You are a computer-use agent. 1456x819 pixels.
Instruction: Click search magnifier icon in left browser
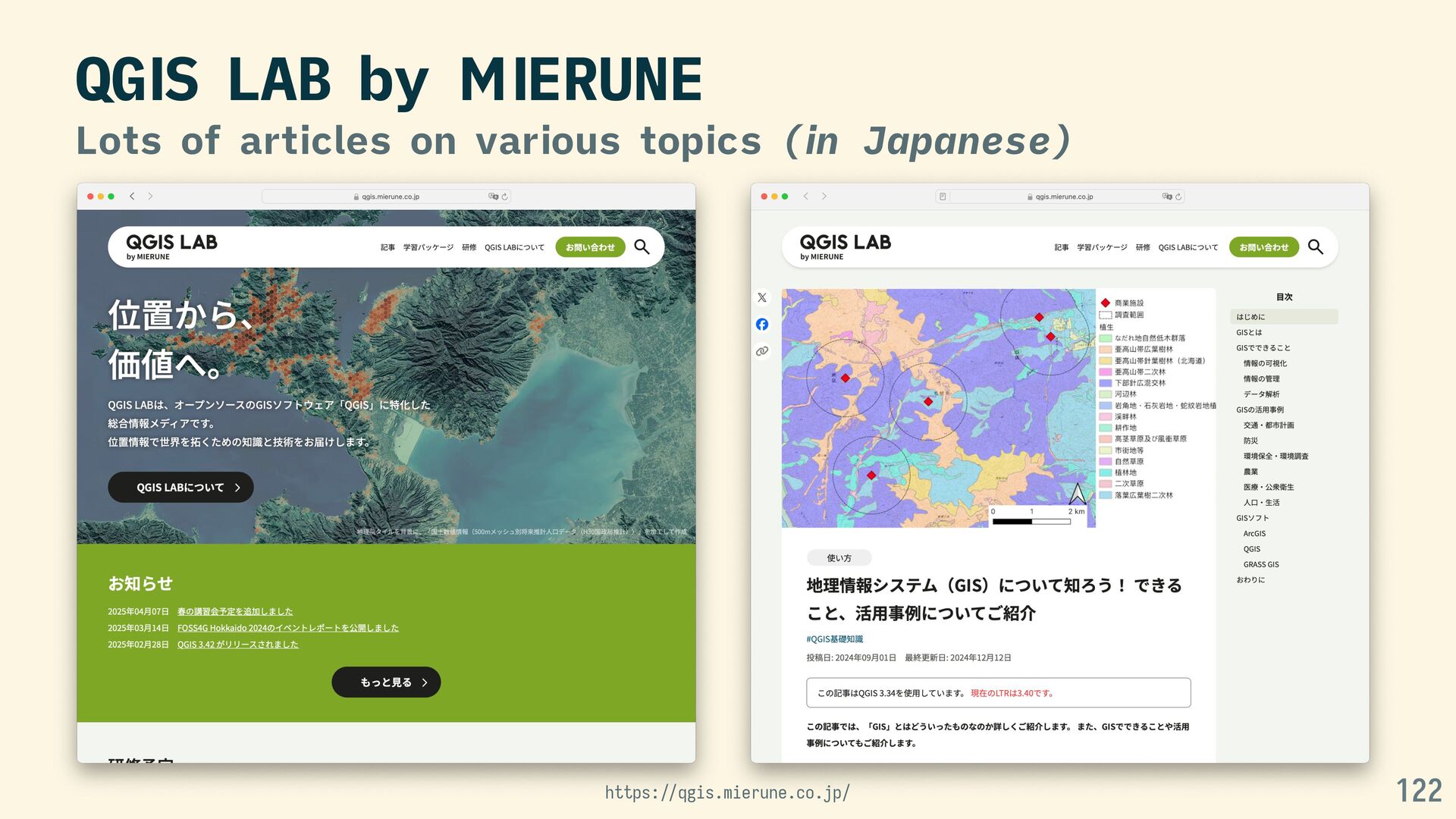642,247
